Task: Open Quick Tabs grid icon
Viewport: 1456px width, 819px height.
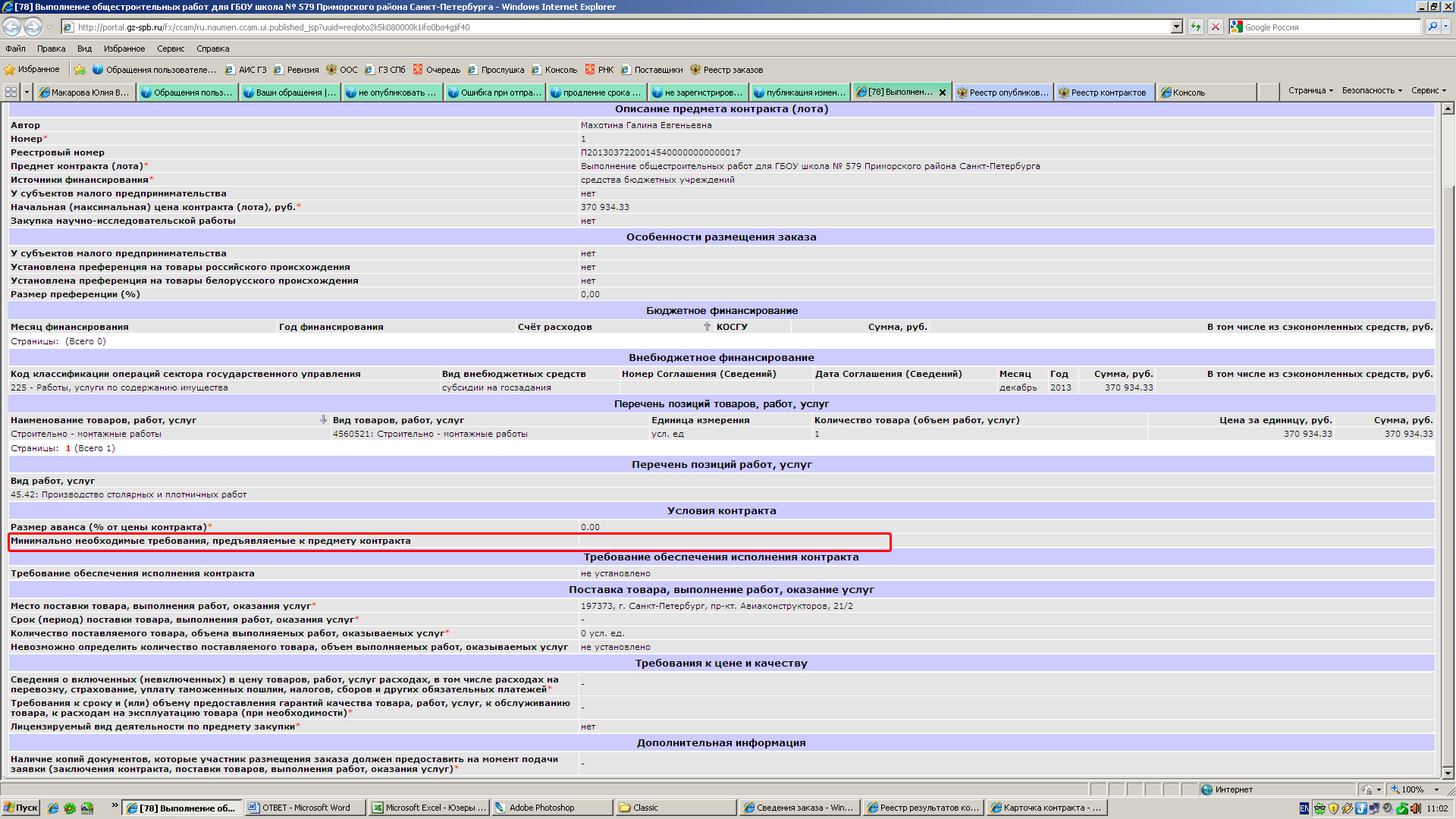Action: (x=11, y=92)
